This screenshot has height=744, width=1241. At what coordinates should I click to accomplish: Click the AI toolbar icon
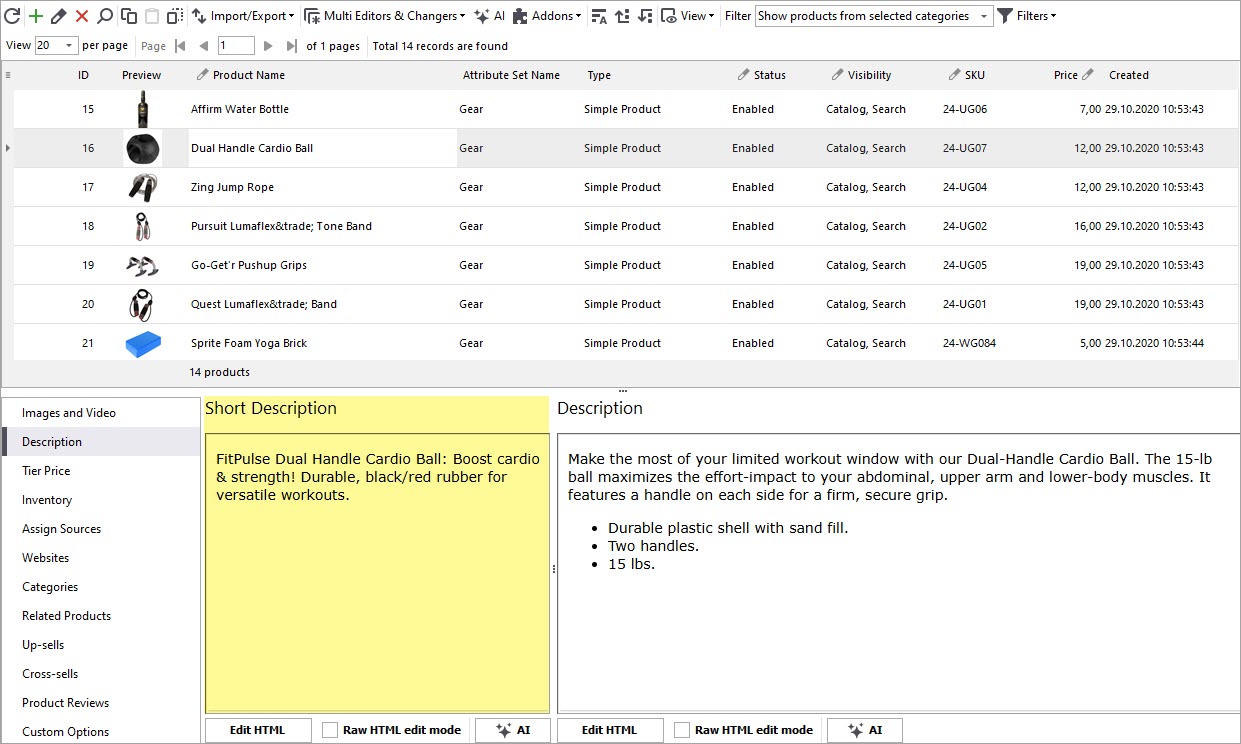[x=489, y=16]
